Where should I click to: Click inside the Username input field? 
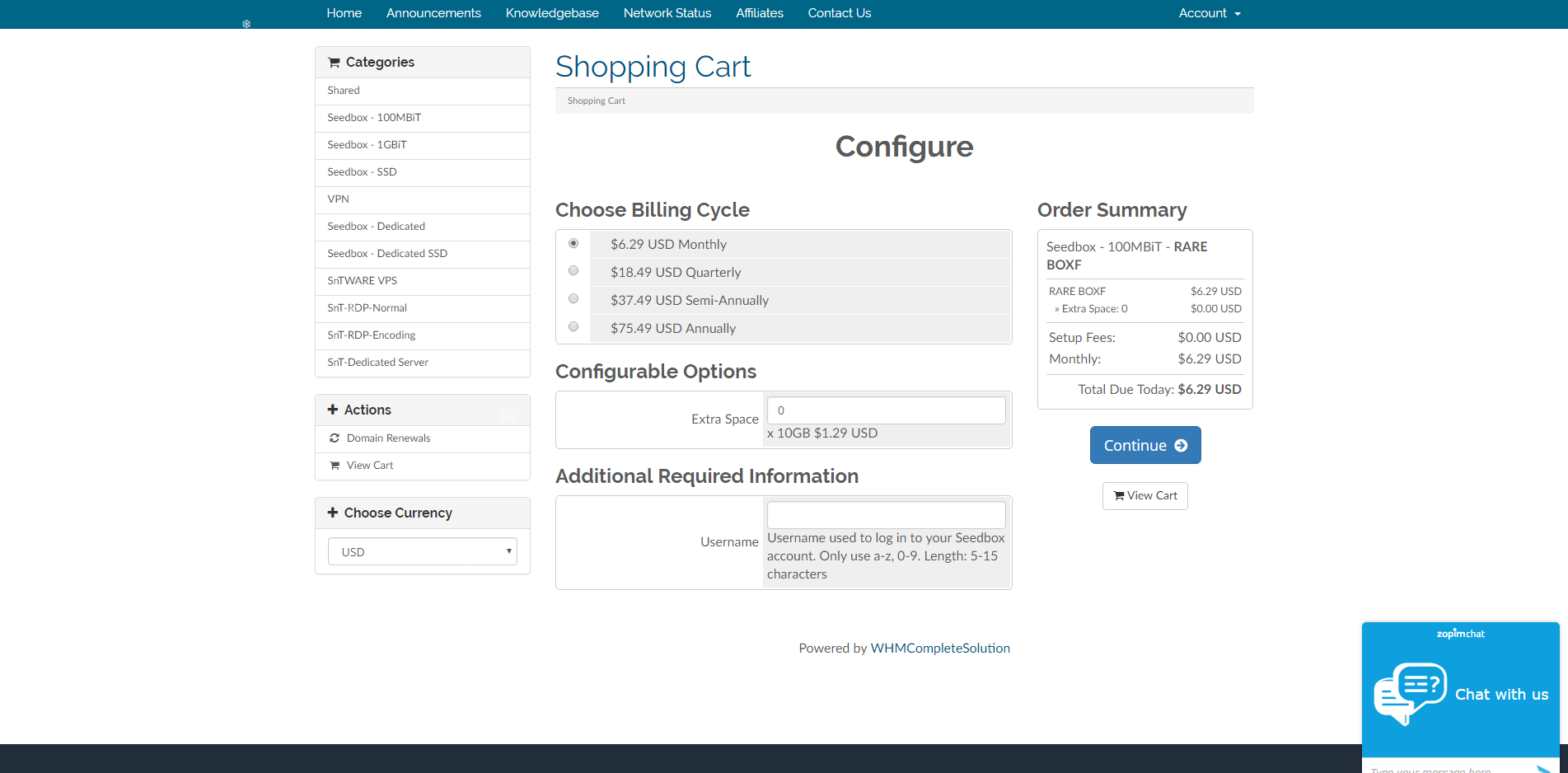click(885, 514)
